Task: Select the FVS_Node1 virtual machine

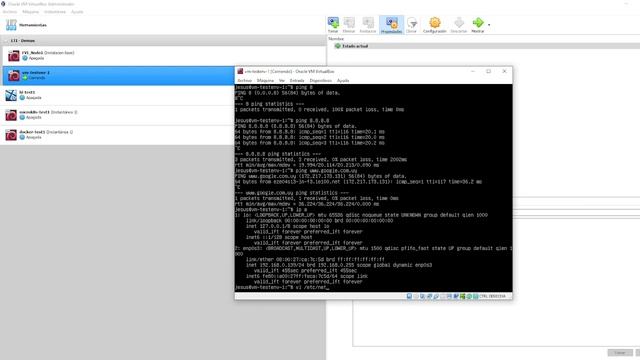Action: tap(163, 56)
